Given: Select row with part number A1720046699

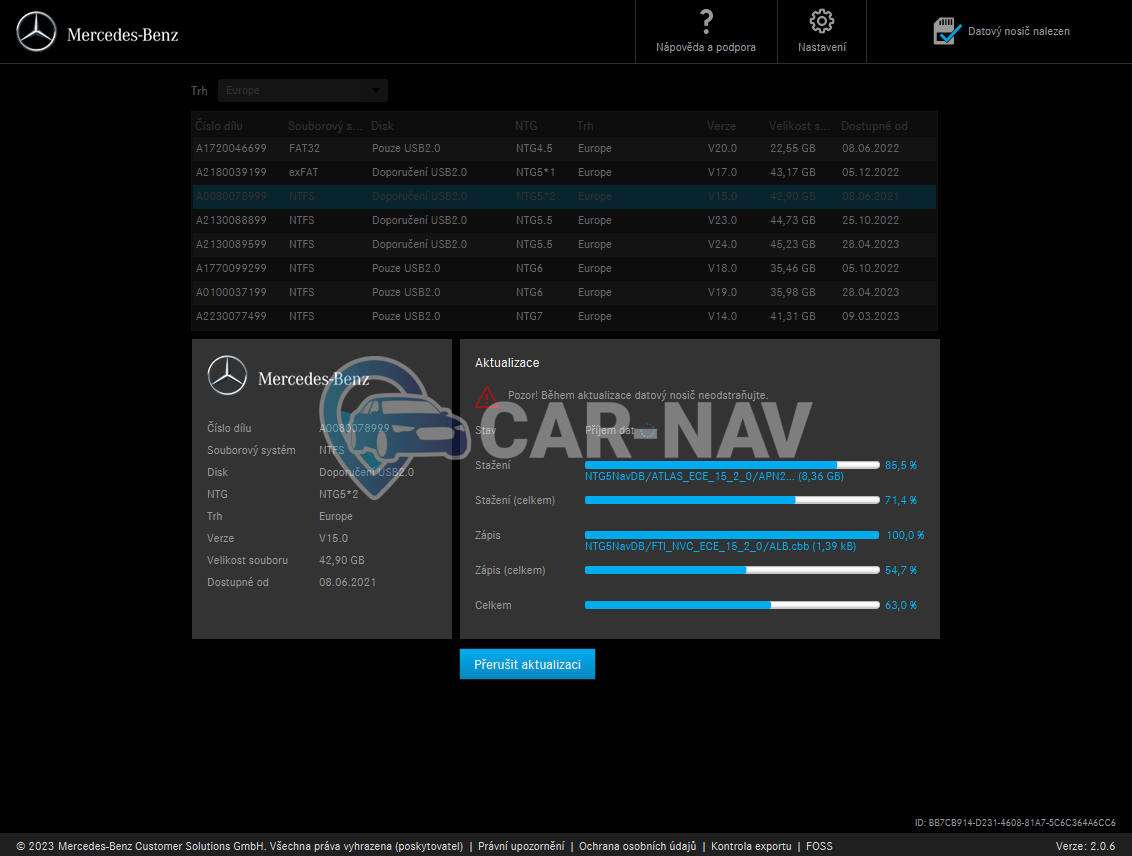Looking at the screenshot, I should point(565,149).
